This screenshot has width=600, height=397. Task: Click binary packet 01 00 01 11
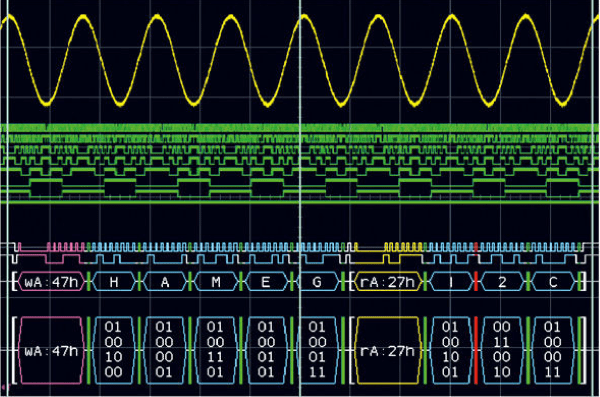tap(317, 350)
